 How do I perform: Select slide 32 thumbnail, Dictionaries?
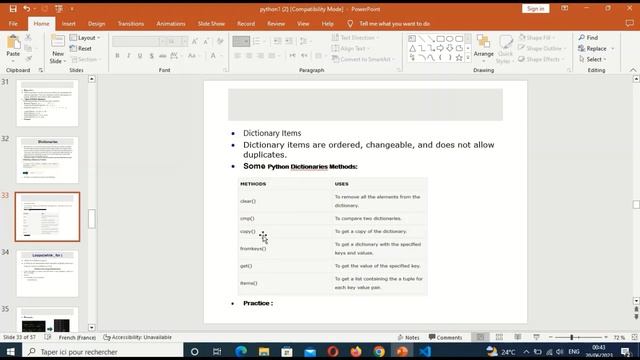click(47, 160)
